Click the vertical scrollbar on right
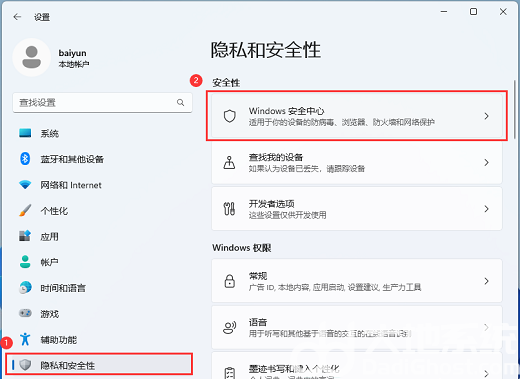520x379 pixels. [x=515, y=109]
